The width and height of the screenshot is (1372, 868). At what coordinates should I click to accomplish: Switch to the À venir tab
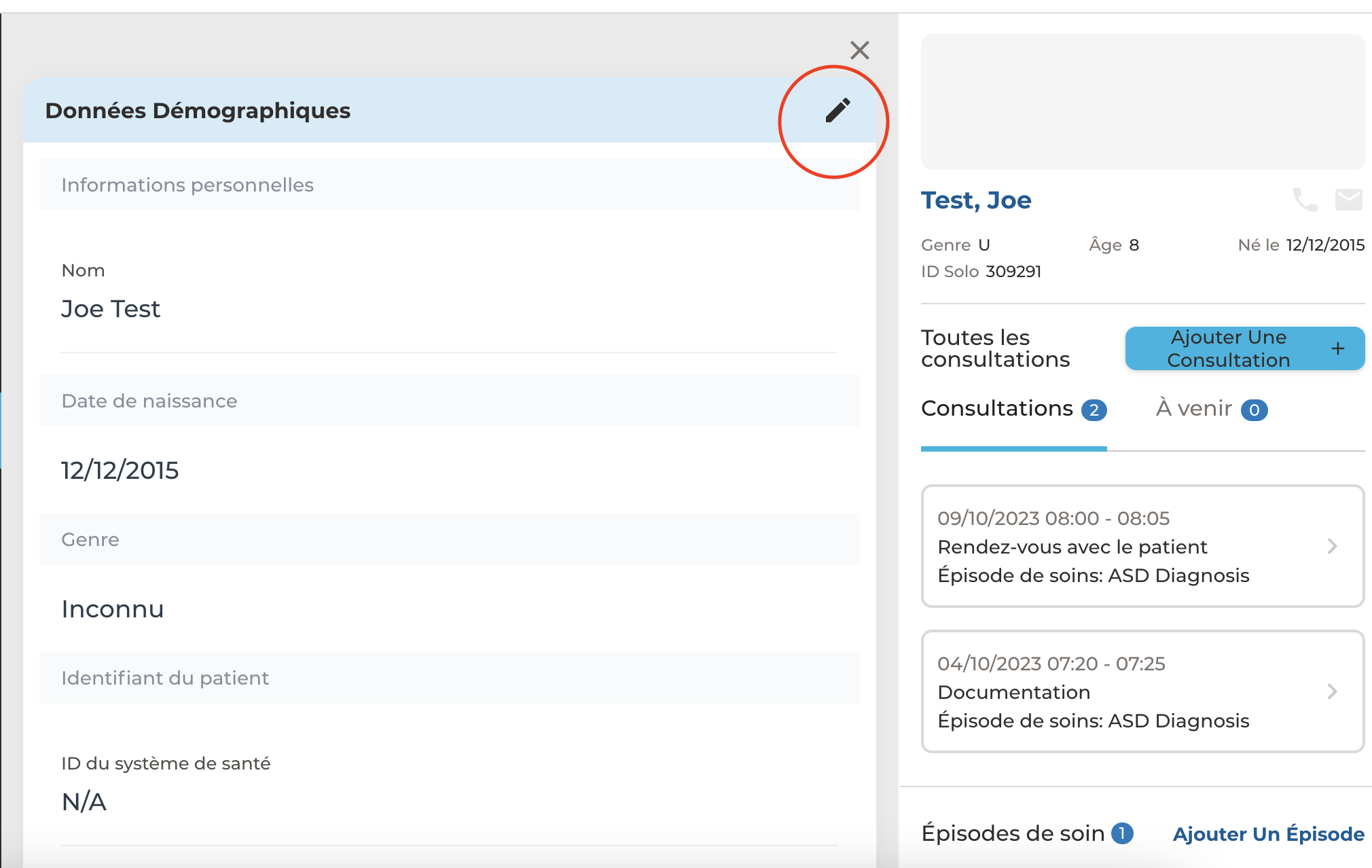1212,409
